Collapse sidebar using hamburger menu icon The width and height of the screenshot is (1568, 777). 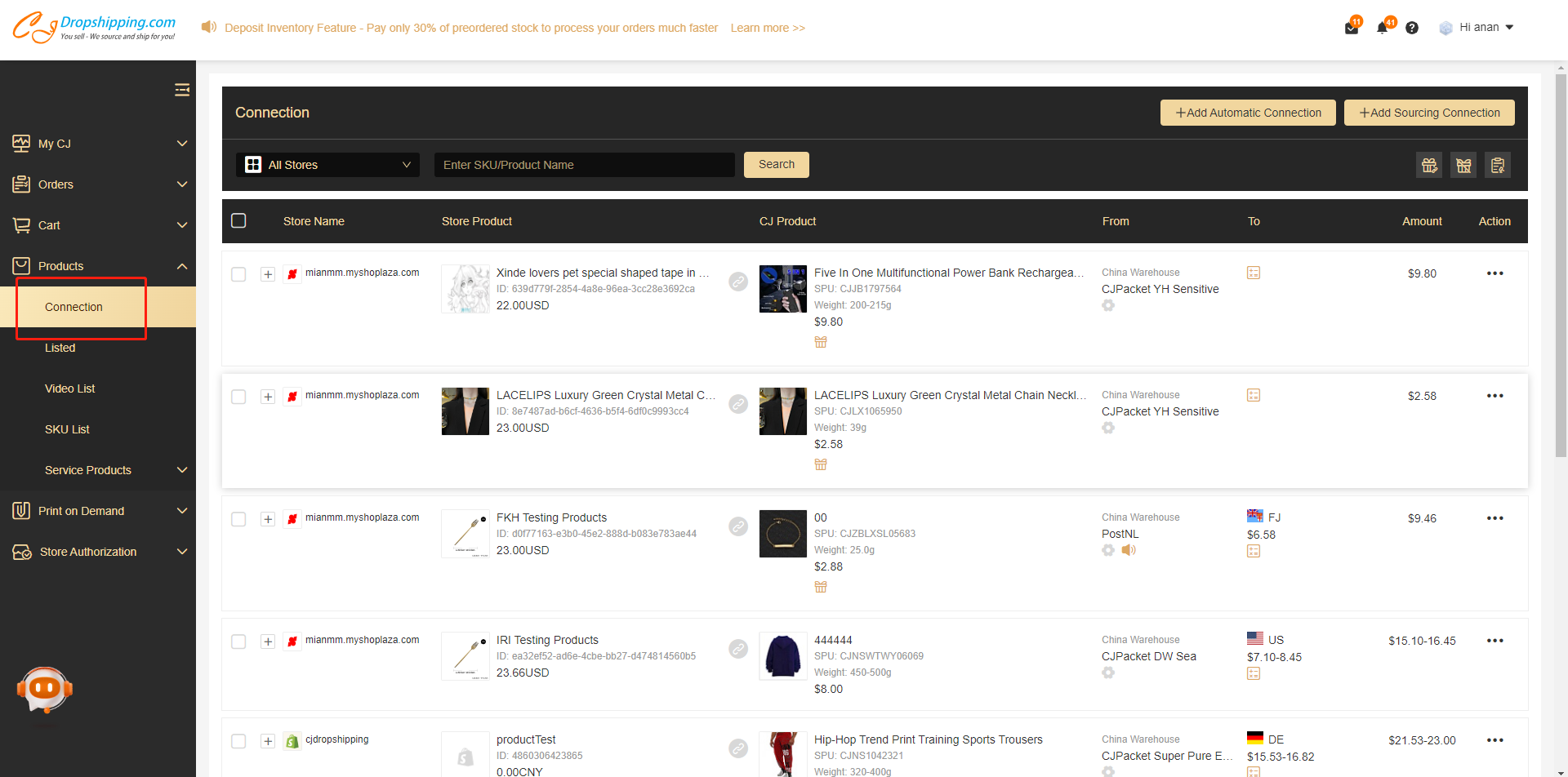click(182, 90)
